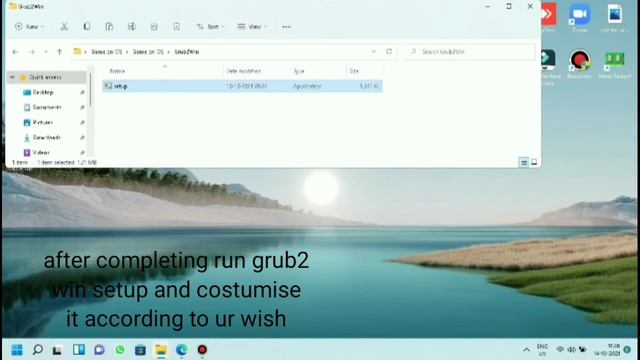The image size is (640, 360).
Task: Go up one folder level
Action: click(x=60, y=52)
